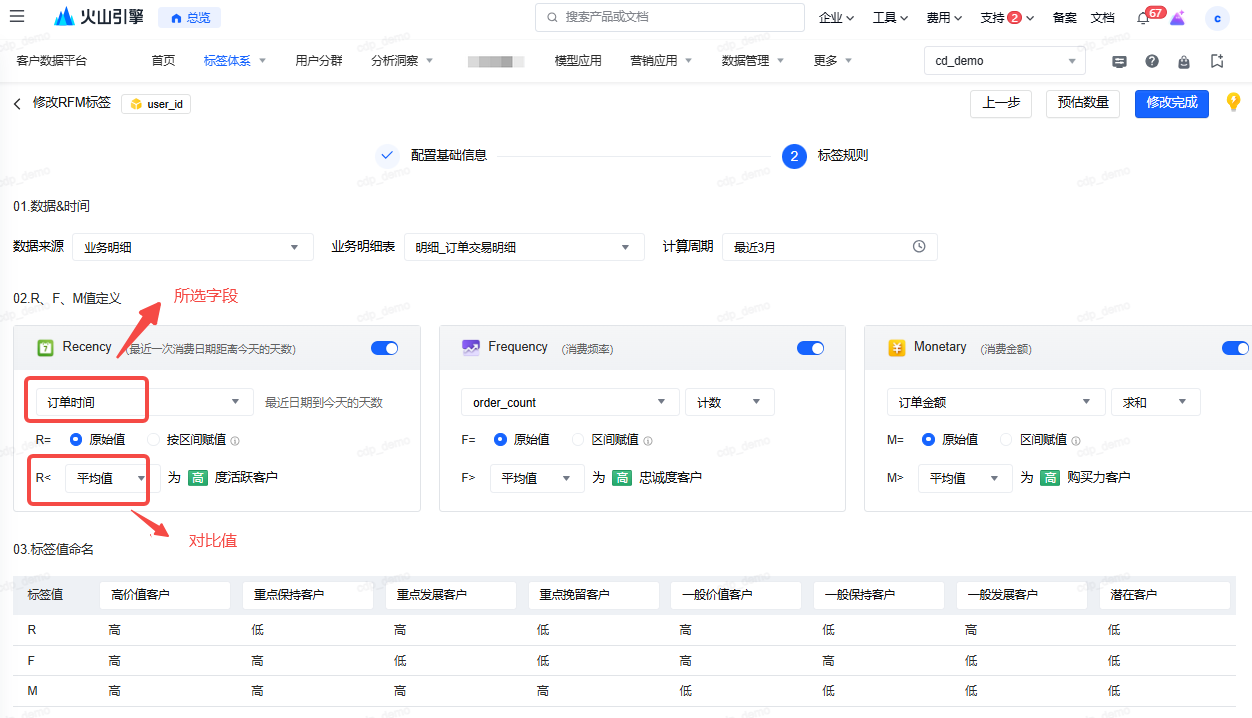Click the notification bell icon
This screenshot has width=1252, height=718.
point(1143,18)
